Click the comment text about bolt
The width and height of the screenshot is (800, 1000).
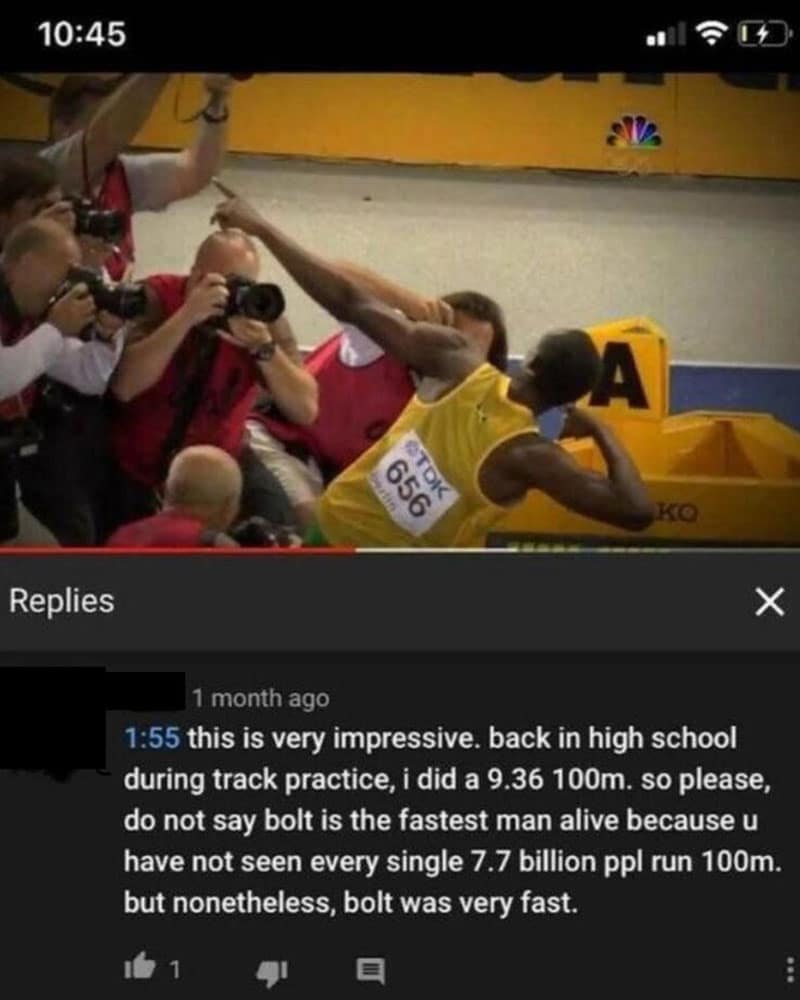pos(452,820)
